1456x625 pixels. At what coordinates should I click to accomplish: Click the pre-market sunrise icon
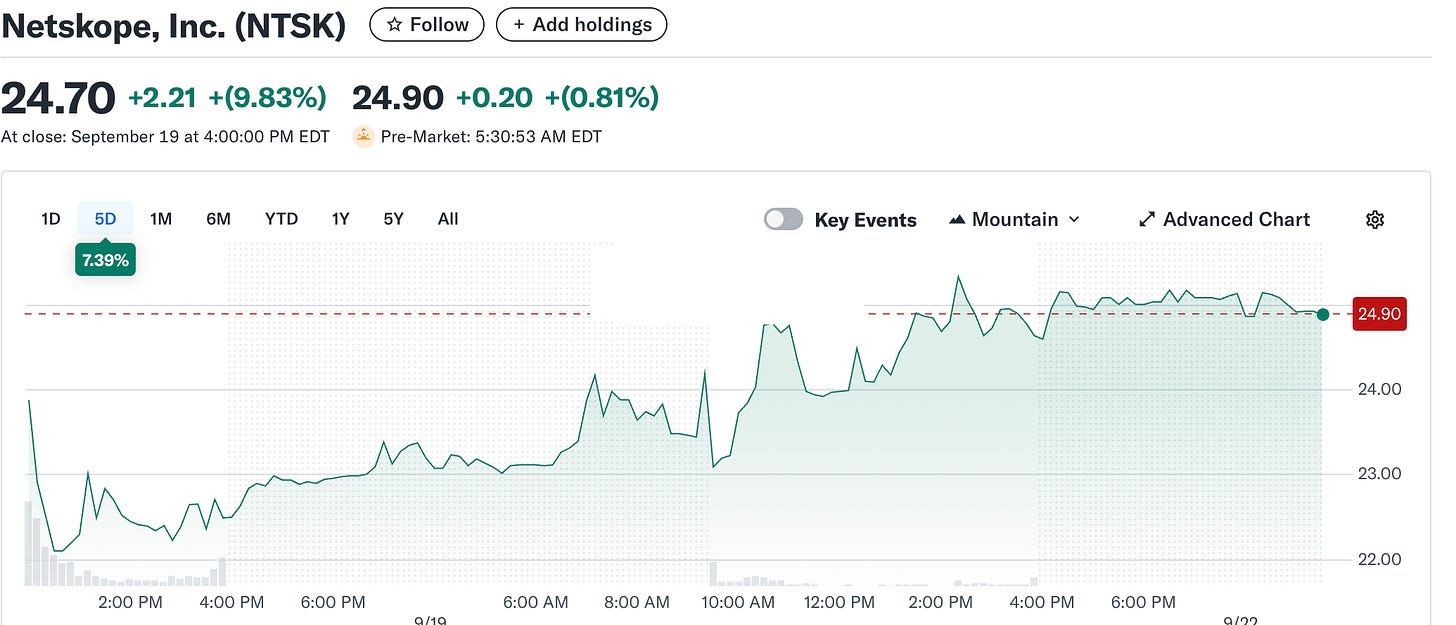click(x=364, y=137)
